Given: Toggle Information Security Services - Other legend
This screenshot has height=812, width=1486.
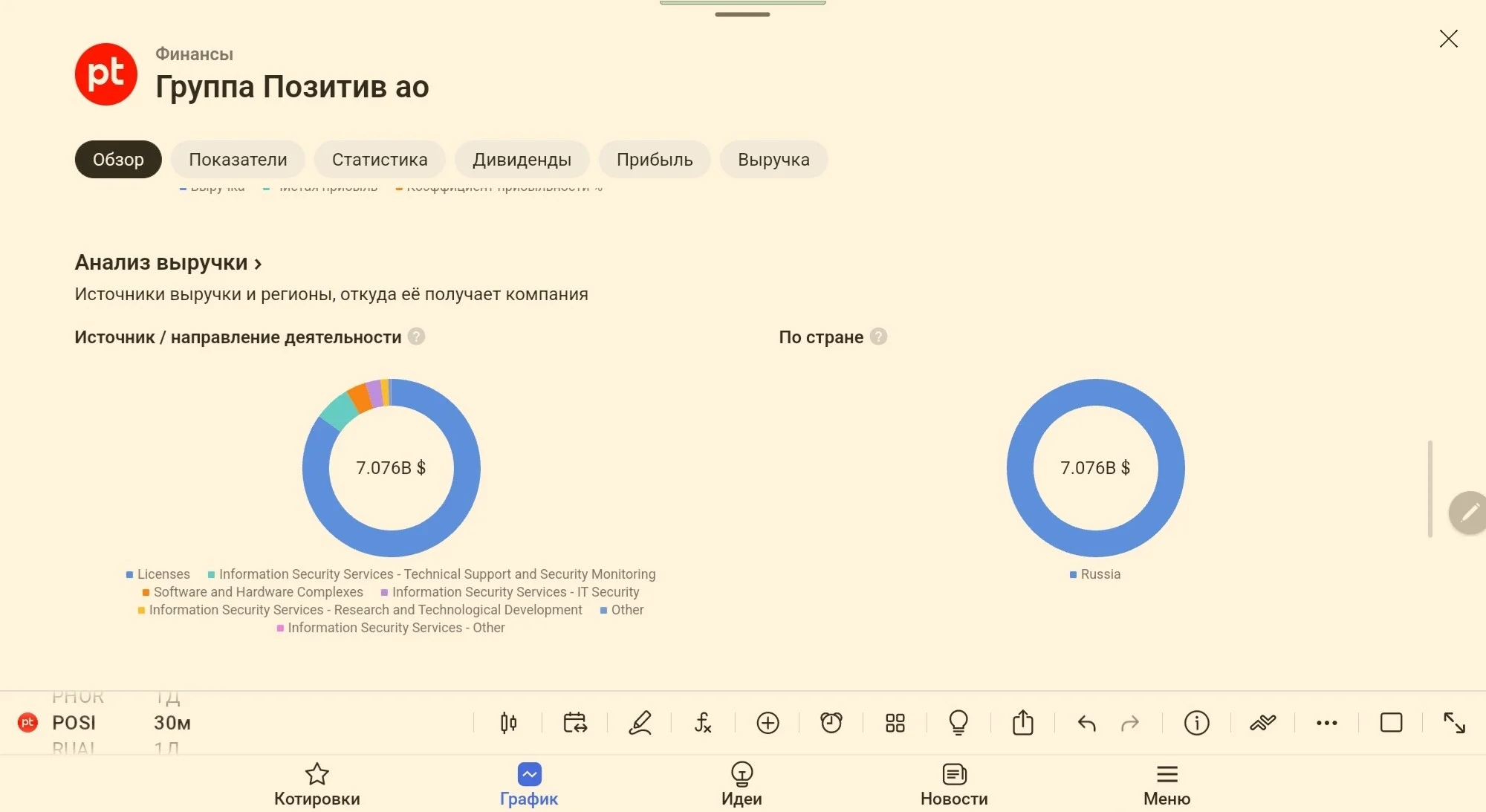Looking at the screenshot, I should point(391,628).
